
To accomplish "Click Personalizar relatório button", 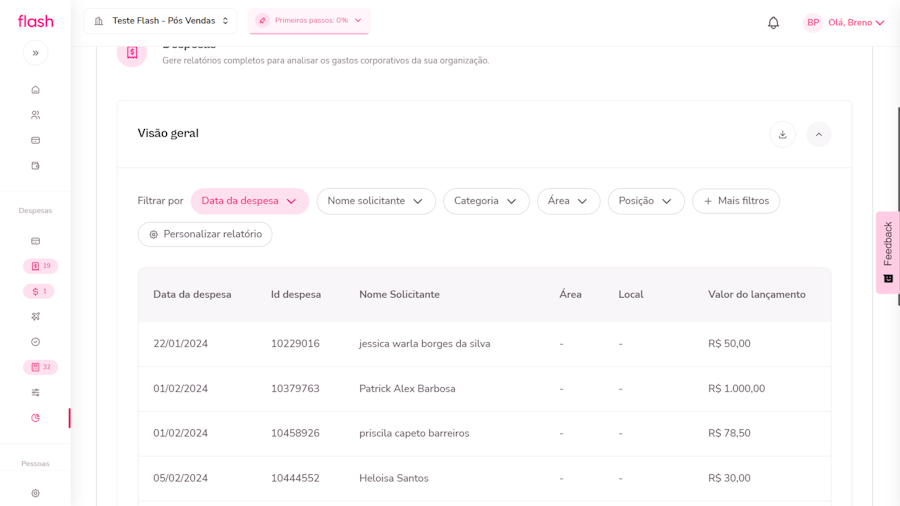I will click(205, 234).
